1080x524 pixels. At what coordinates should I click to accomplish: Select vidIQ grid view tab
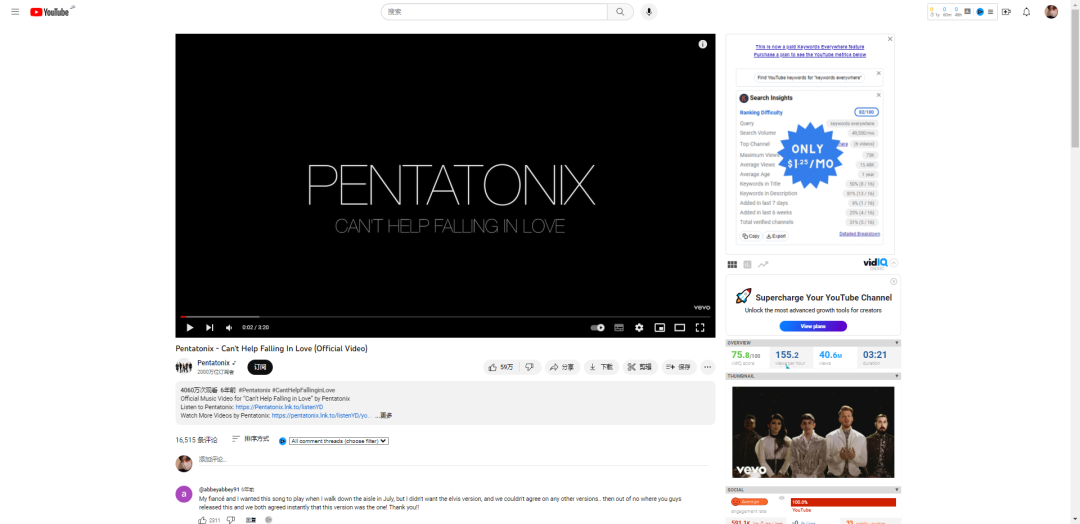(x=732, y=264)
